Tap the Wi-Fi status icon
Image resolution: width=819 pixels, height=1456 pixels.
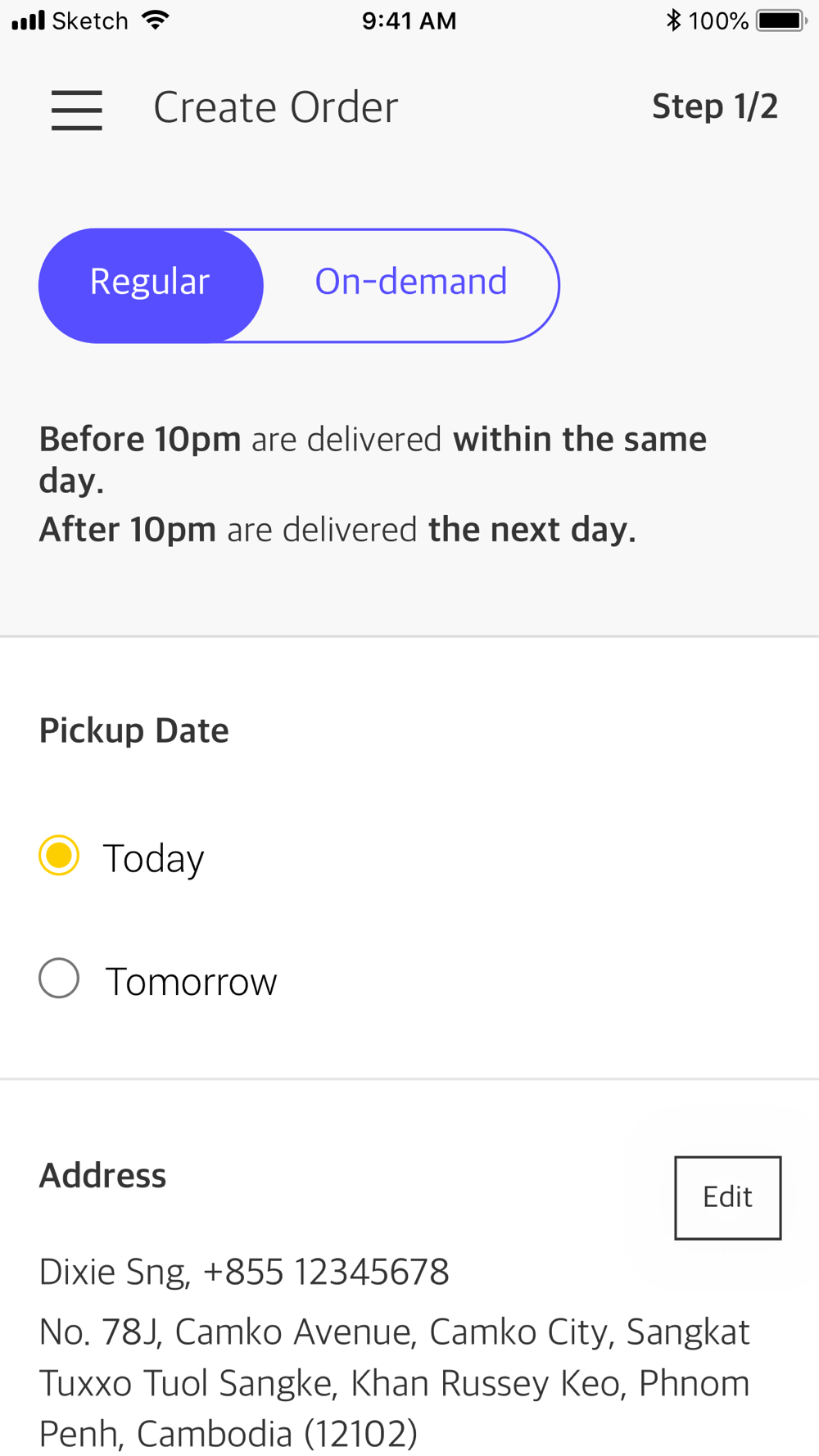coord(155,20)
